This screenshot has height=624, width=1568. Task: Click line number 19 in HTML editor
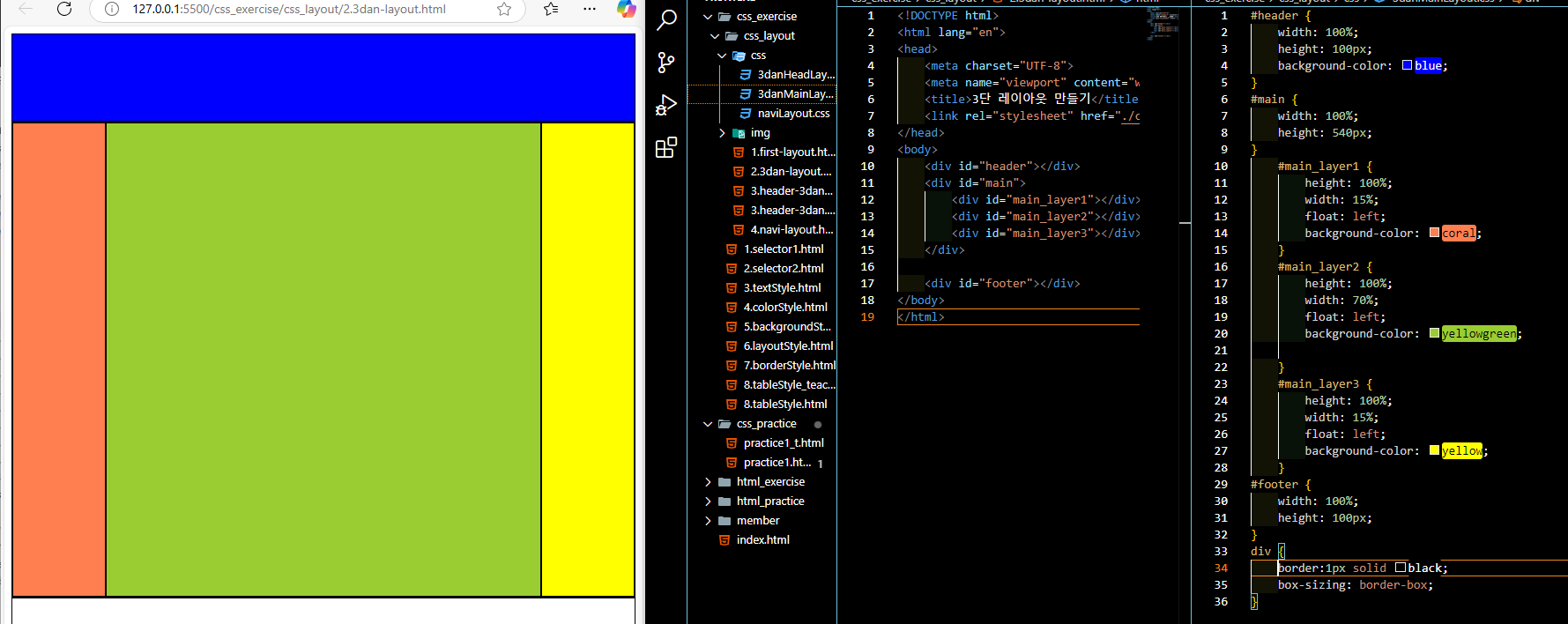(x=867, y=317)
